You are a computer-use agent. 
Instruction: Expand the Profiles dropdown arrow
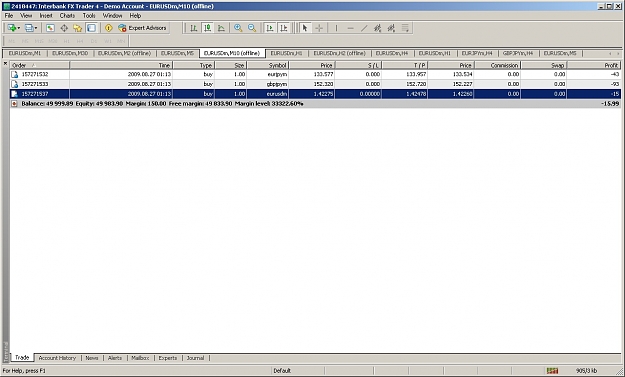36,28
